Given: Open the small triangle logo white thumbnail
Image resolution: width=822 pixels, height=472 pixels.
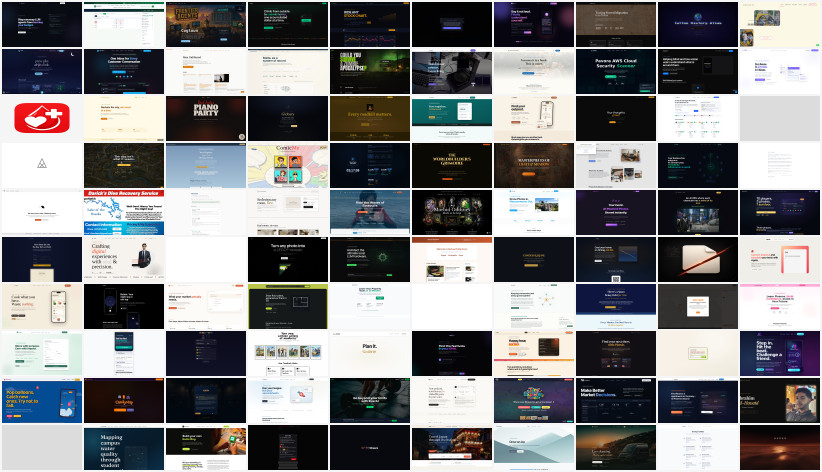Looking at the screenshot, I should tap(42, 166).
